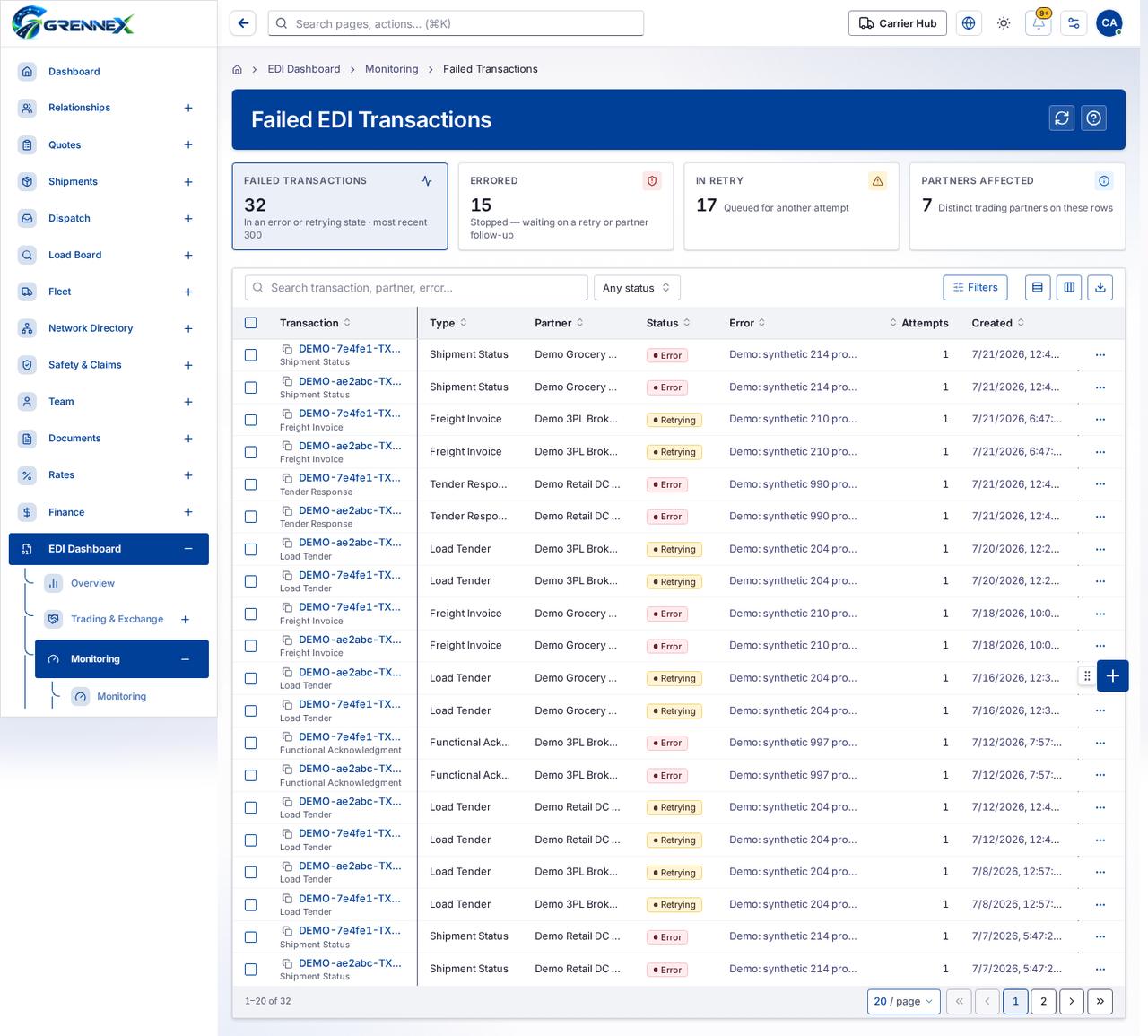Expand the Finance sidebar section
This screenshot has height=1036, width=1148.
coord(188,512)
